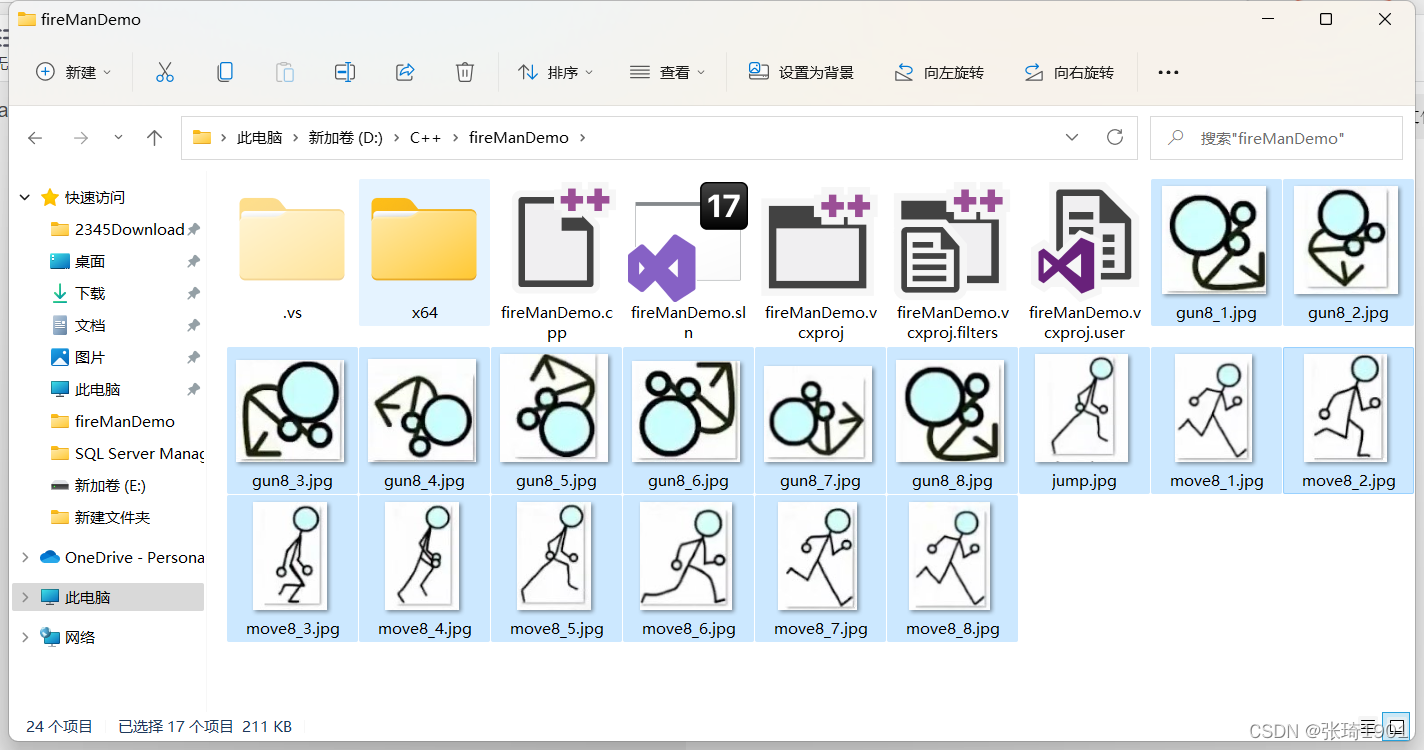The height and width of the screenshot is (750, 1424).
Task: Select the move8_6.jpg thumbnail
Action: pyautogui.click(x=688, y=556)
